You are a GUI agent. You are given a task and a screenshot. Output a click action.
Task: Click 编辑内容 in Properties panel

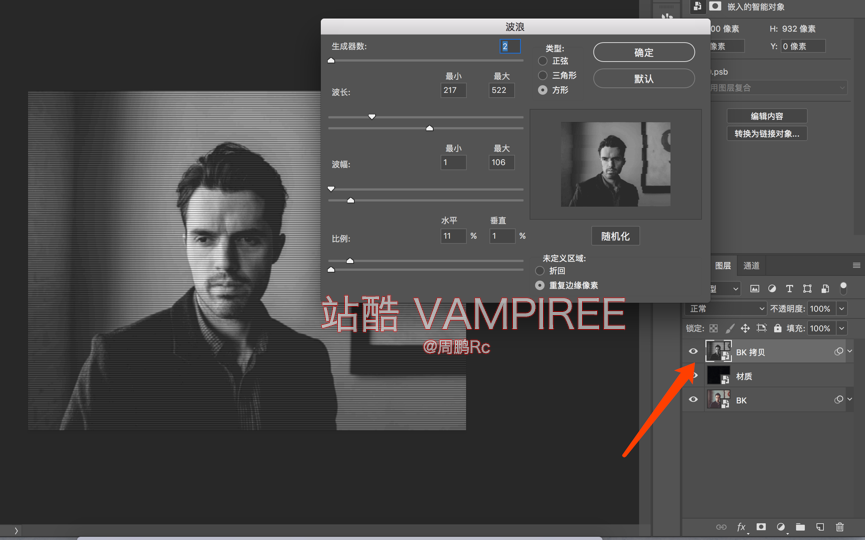tap(767, 116)
